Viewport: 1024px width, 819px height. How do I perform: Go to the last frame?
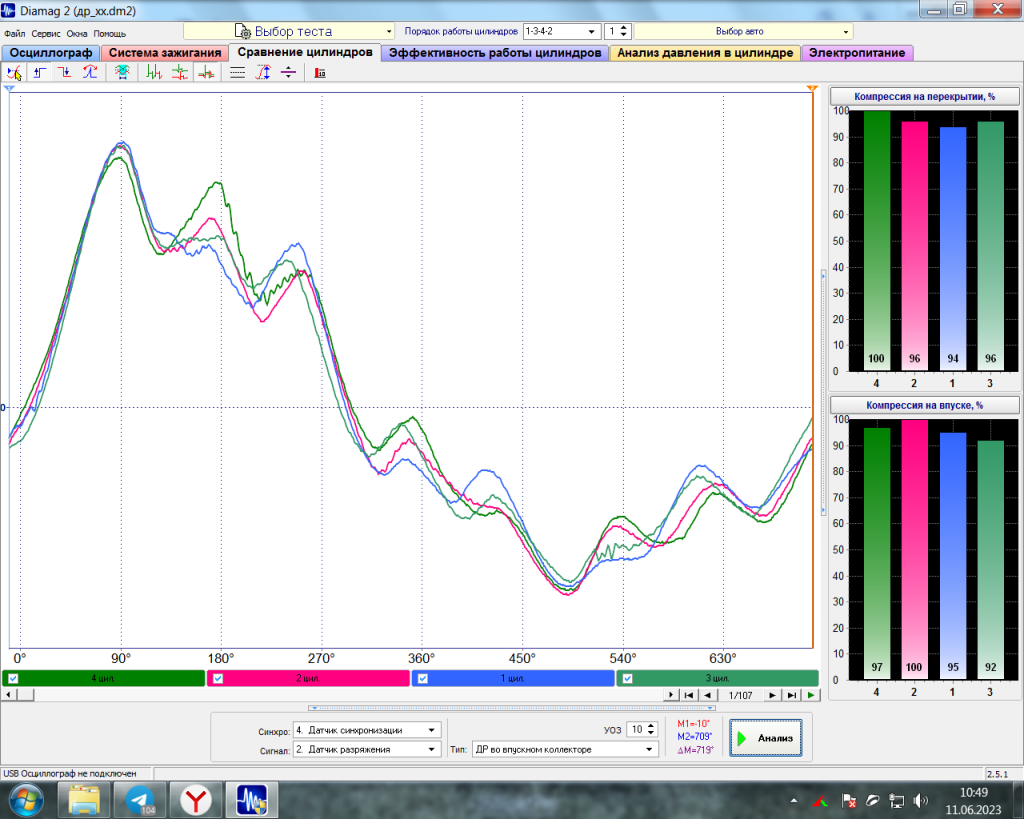[x=792, y=695]
